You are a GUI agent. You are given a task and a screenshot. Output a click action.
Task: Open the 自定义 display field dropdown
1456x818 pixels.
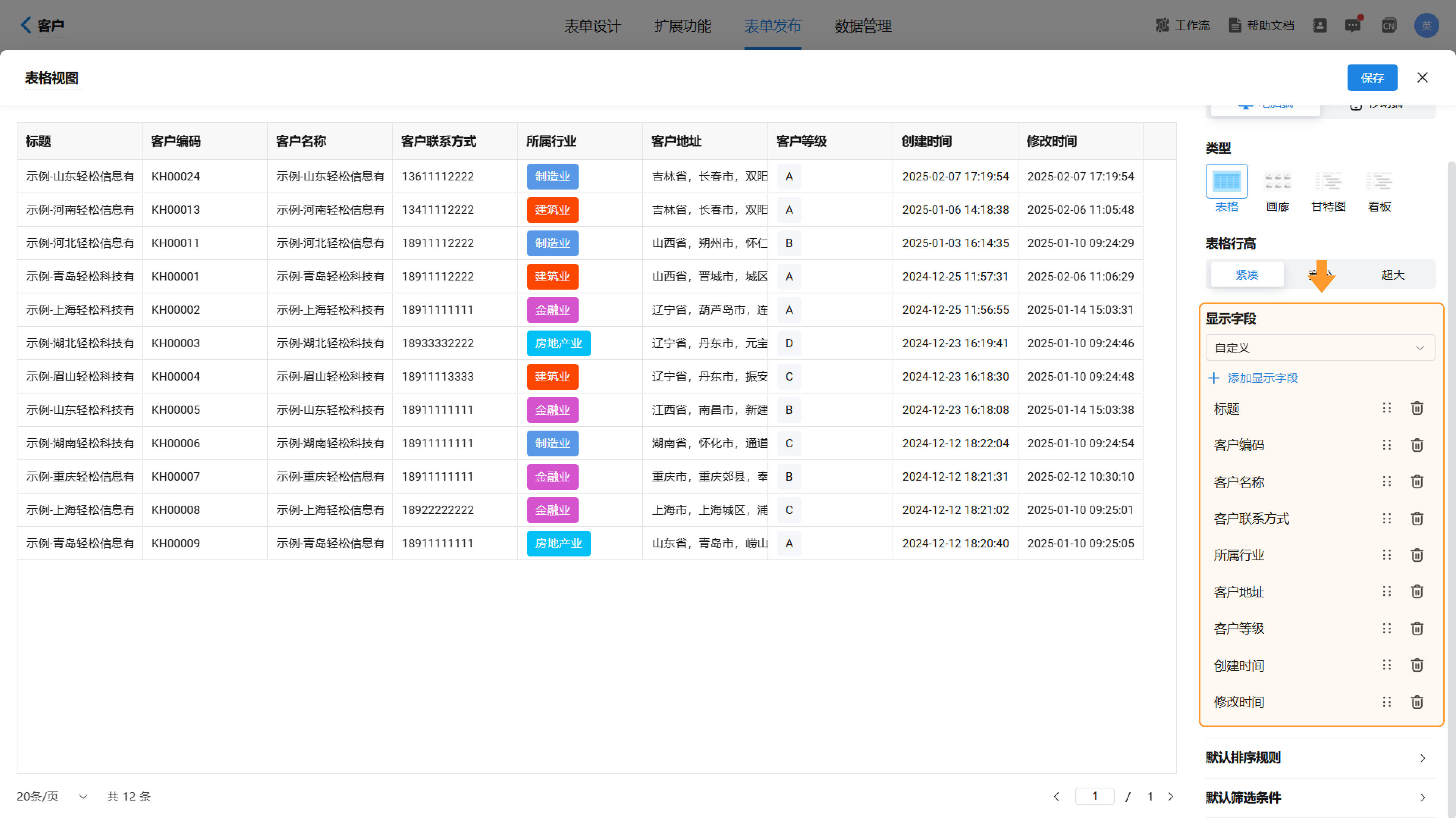pyautogui.click(x=1320, y=348)
